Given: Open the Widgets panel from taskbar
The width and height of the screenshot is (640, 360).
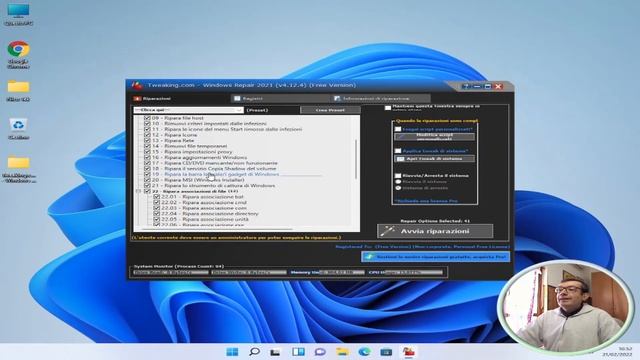Looking at the screenshot, I should pos(298,351).
